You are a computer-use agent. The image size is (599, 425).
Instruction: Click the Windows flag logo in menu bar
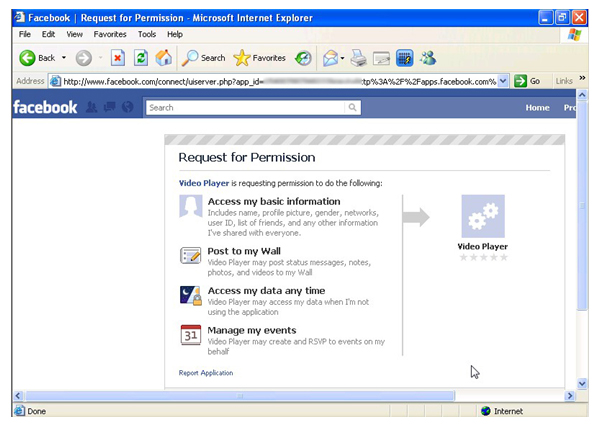pos(574,35)
